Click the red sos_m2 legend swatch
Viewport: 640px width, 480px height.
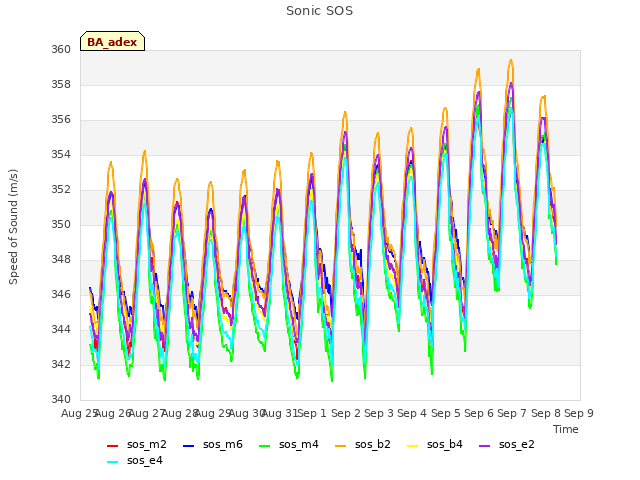[112, 446]
